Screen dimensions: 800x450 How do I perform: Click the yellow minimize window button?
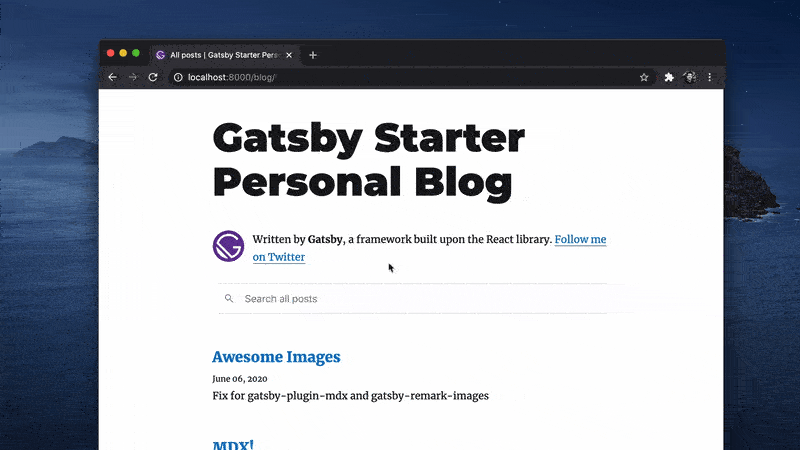[x=123, y=53]
